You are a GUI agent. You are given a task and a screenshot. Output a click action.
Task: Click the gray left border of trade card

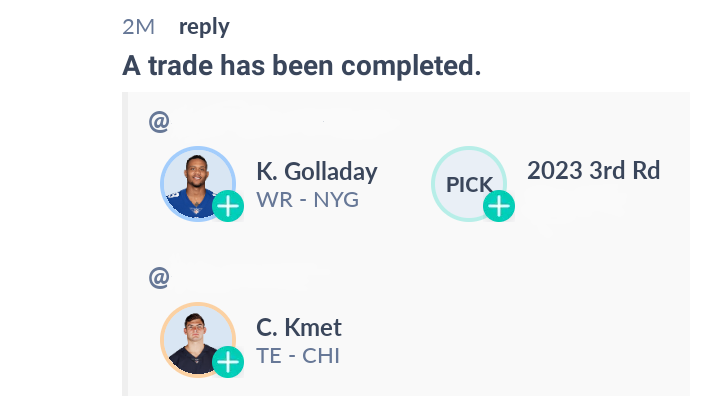tap(124, 243)
